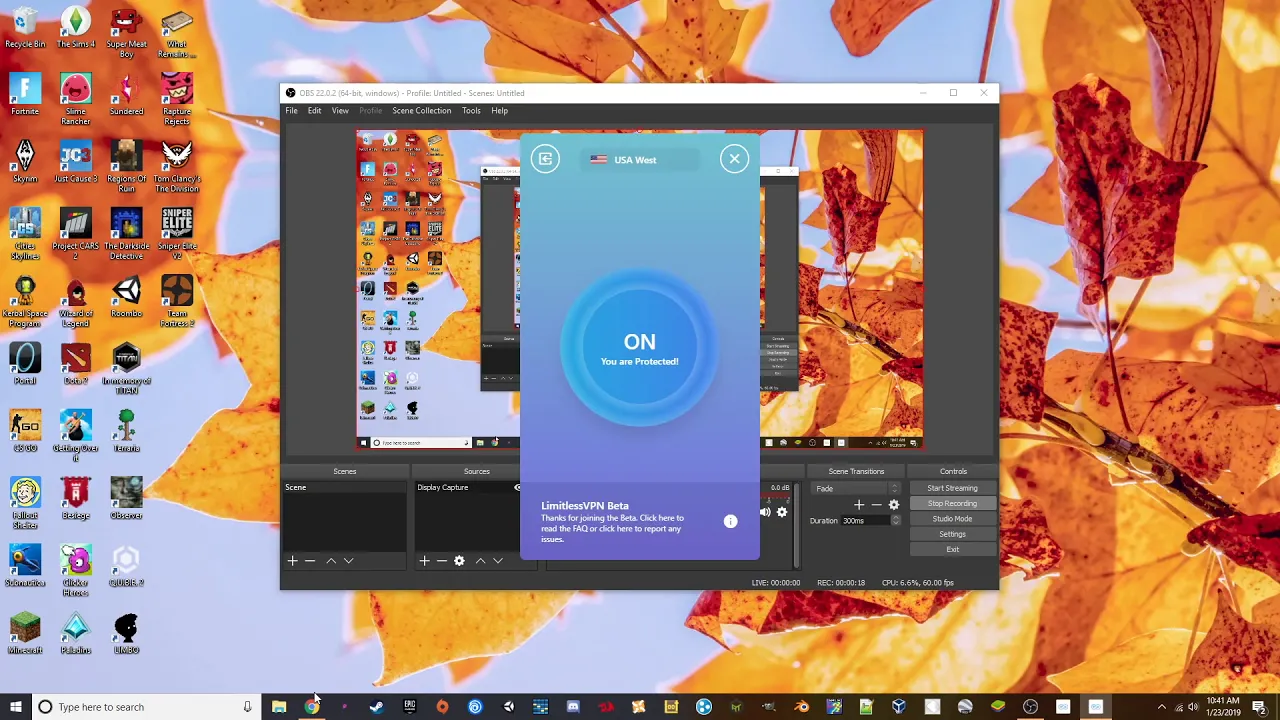This screenshot has height=720, width=1280.
Task: Click the Stop Recording button
Action: click(x=952, y=504)
